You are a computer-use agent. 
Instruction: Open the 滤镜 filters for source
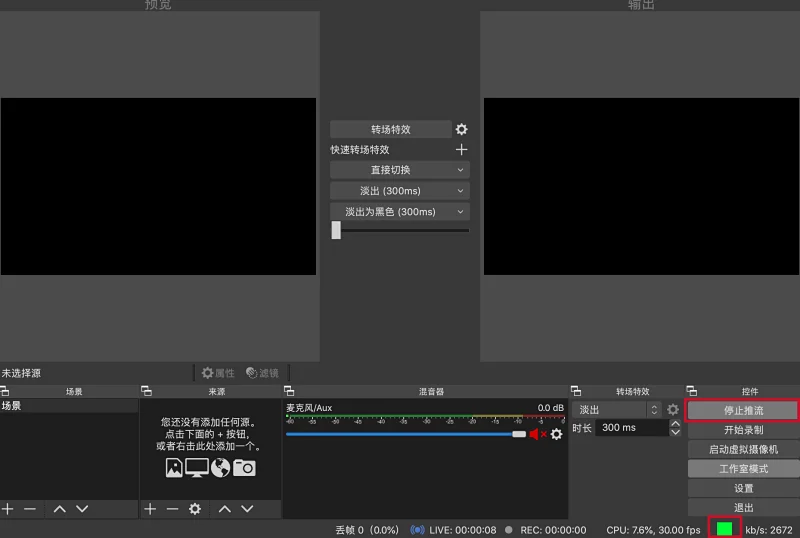(262, 373)
